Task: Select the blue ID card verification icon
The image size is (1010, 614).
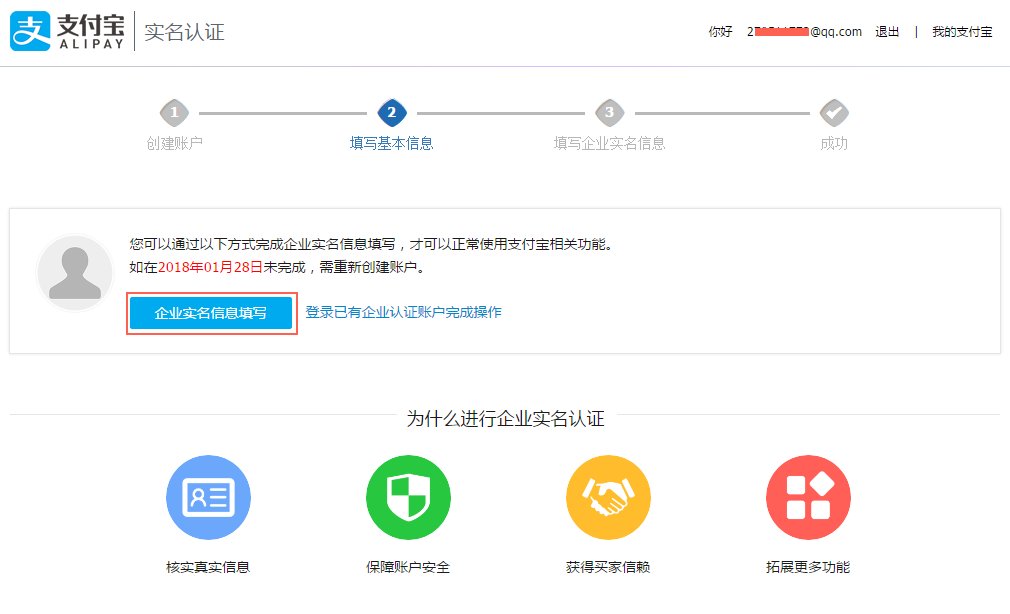Action: (x=208, y=497)
